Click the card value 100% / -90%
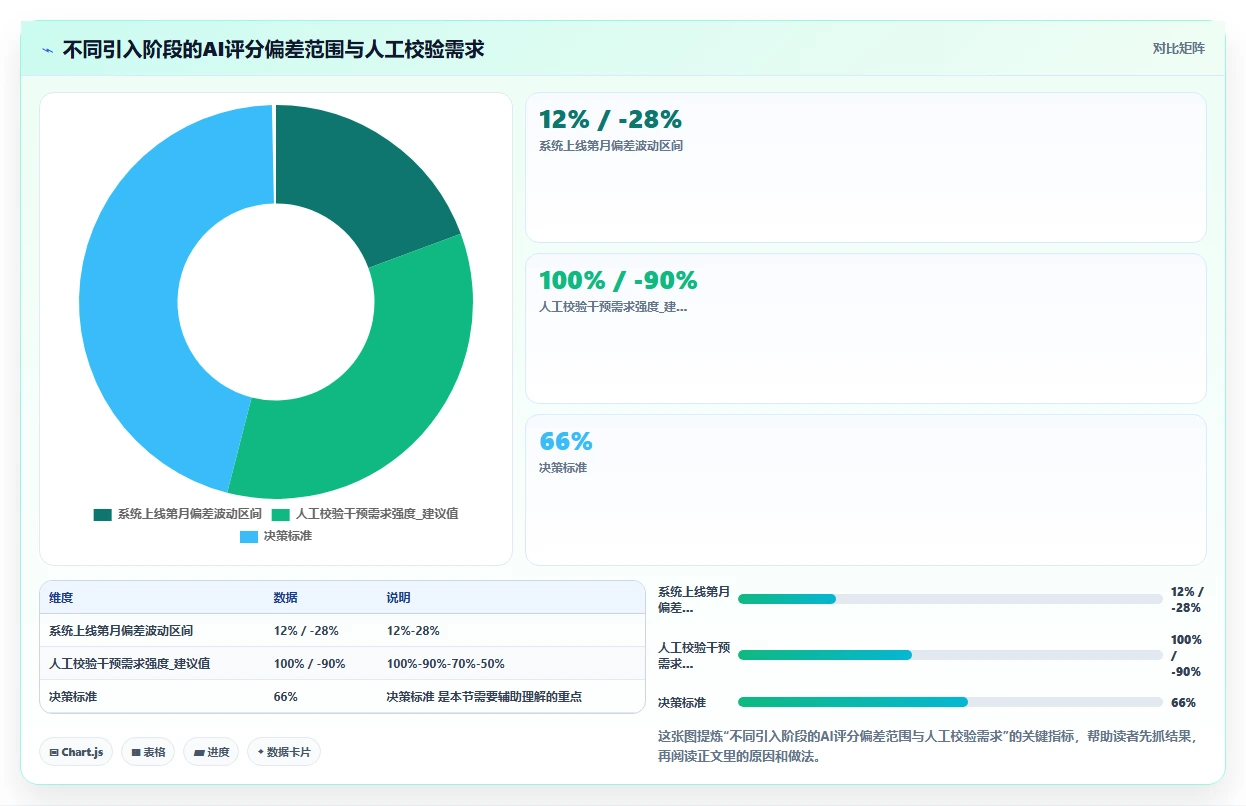Viewport: 1246px width, 806px height. (x=618, y=281)
